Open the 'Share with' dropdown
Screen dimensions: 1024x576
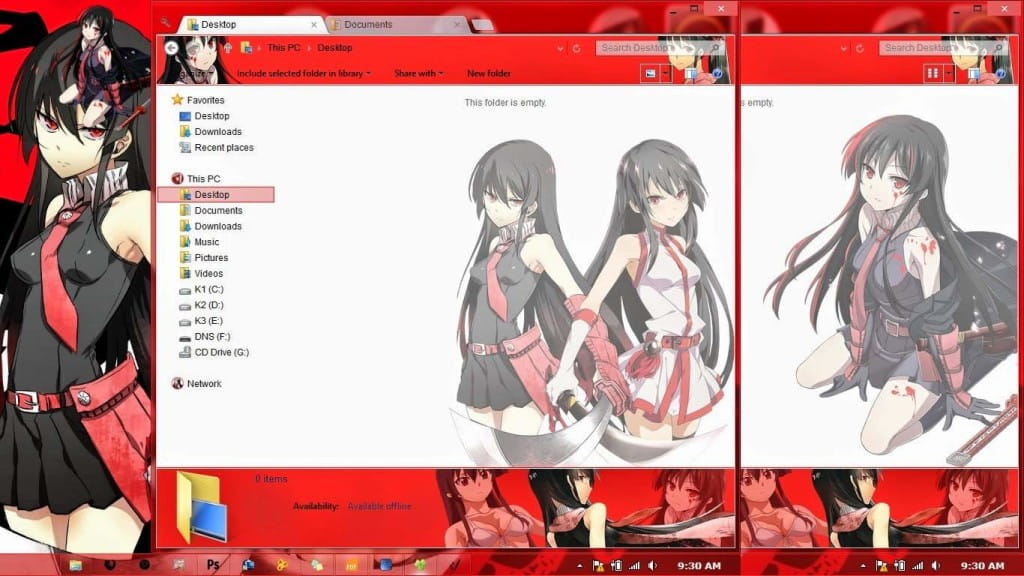click(x=418, y=73)
